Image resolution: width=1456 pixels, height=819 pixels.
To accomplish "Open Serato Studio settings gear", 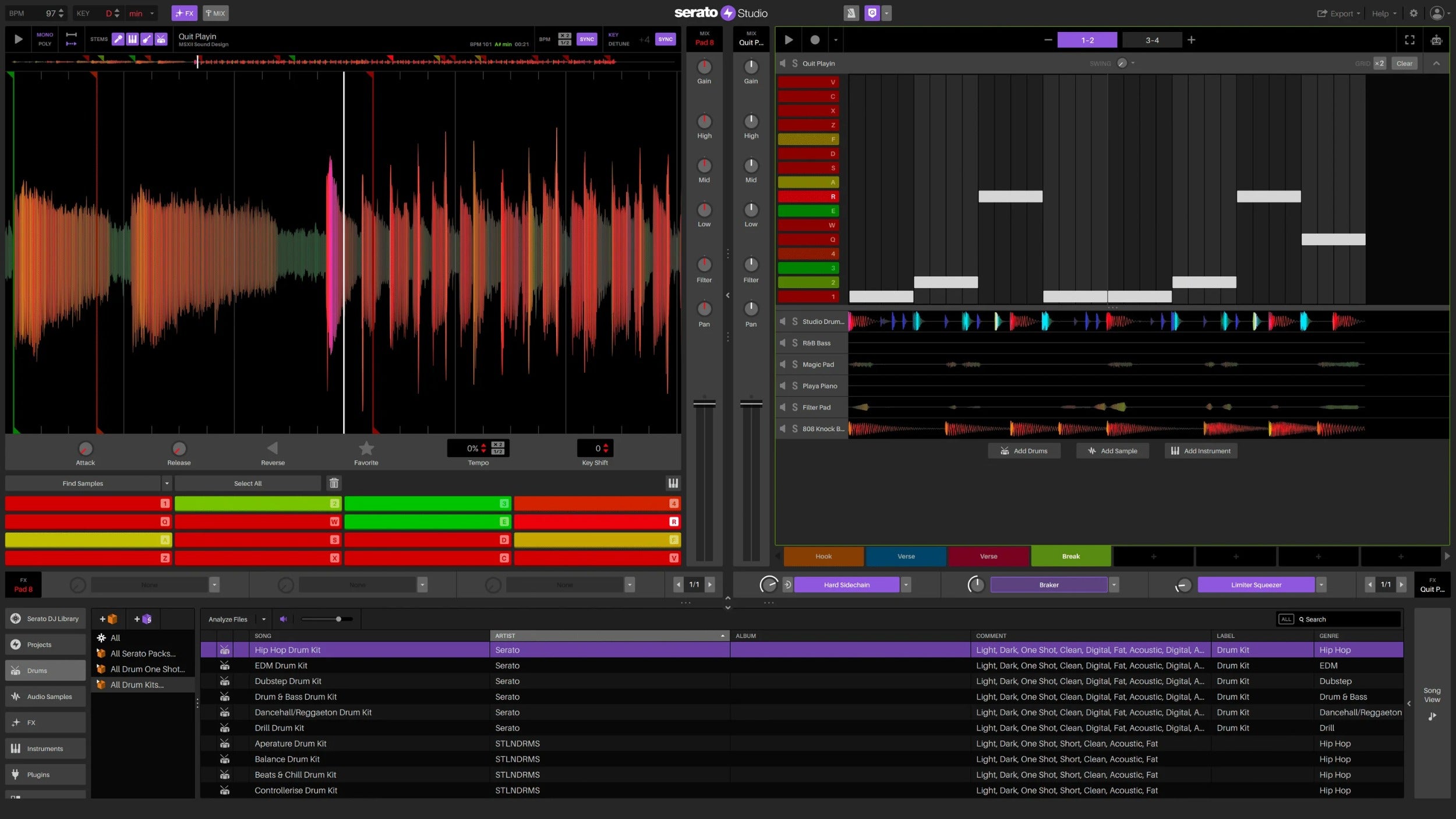I will click(x=1414, y=13).
